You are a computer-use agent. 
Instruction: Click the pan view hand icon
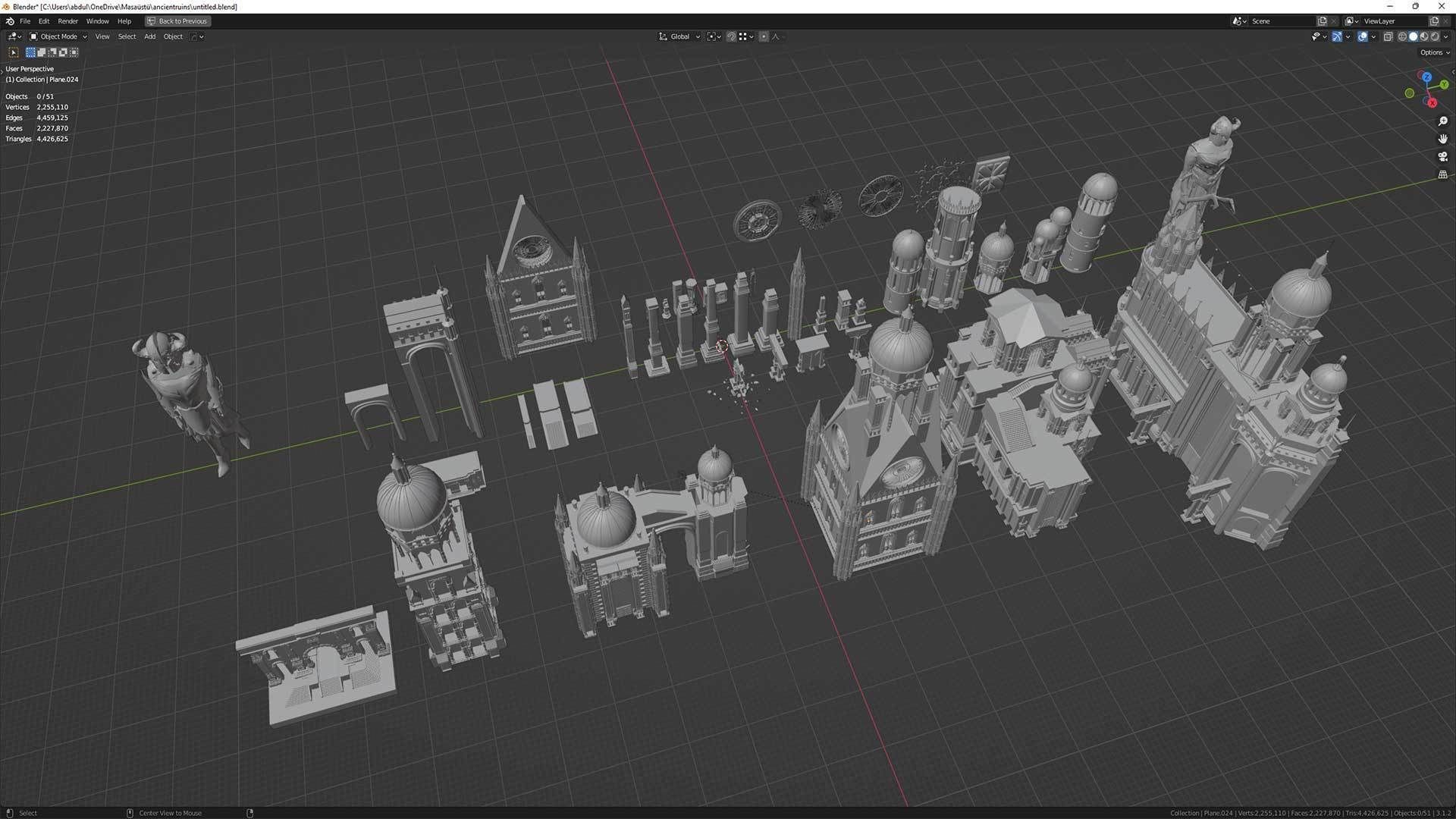pos(1443,139)
